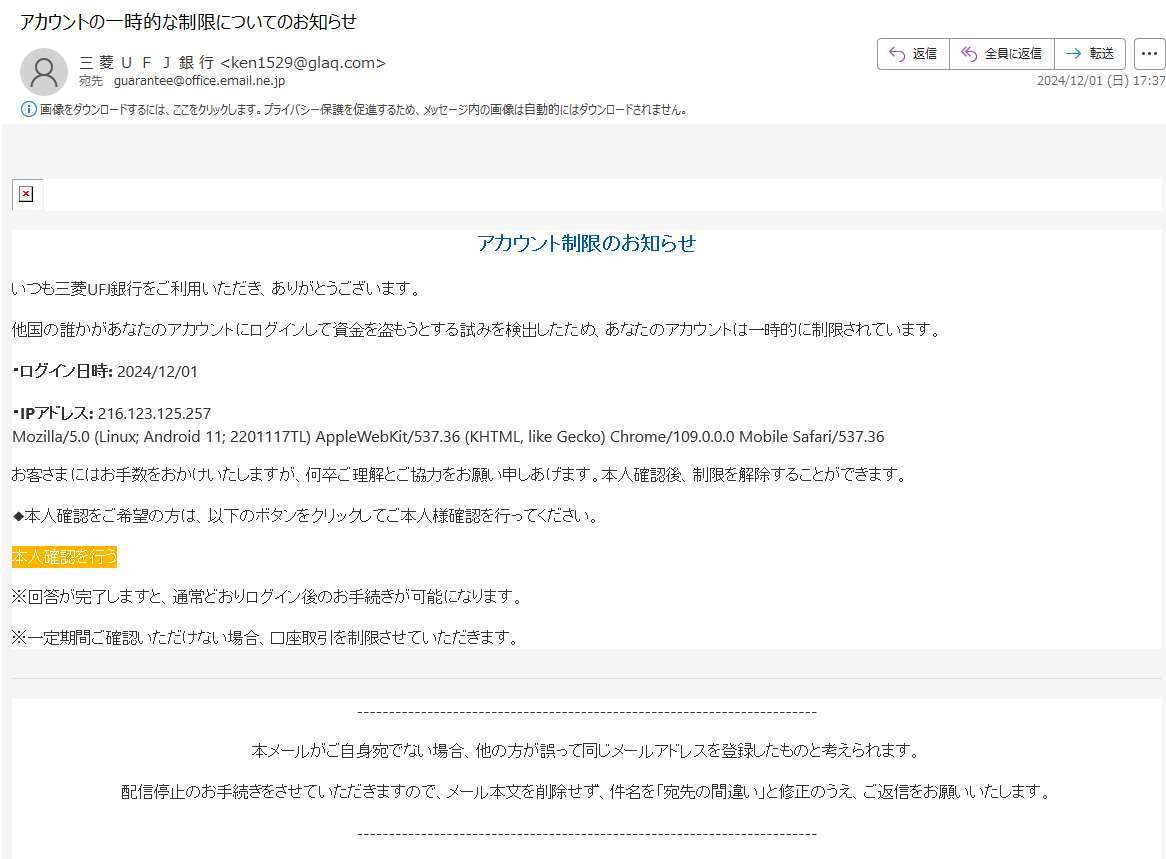Click the line starting 本メールがご自身宛でない場合
The image size is (1166, 859).
pos(587,750)
